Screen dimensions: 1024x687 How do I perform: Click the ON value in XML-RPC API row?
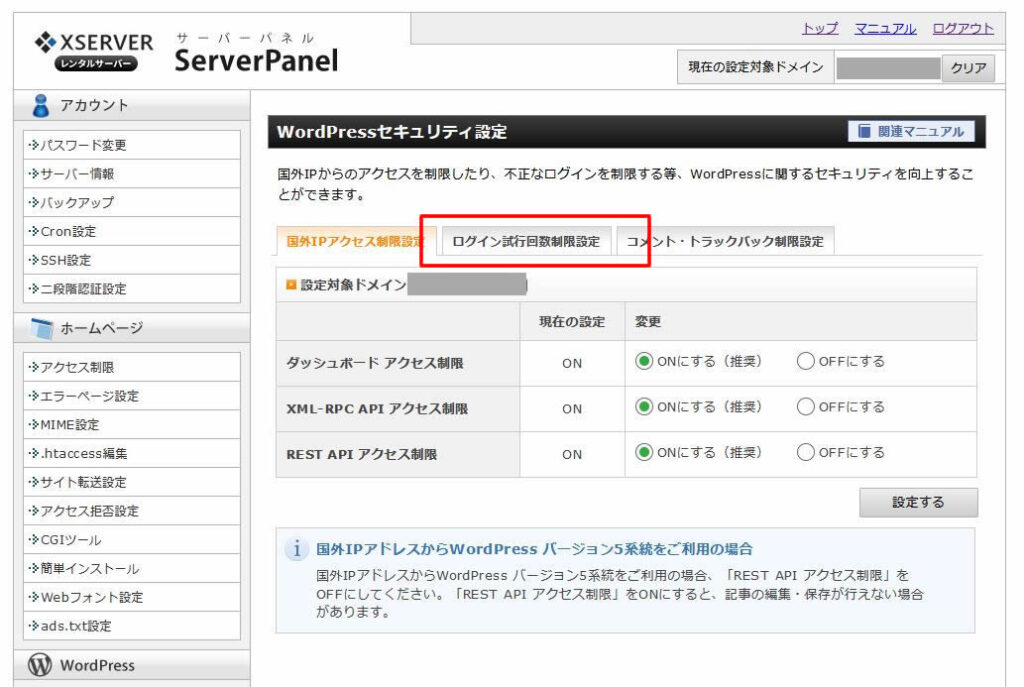[572, 409]
